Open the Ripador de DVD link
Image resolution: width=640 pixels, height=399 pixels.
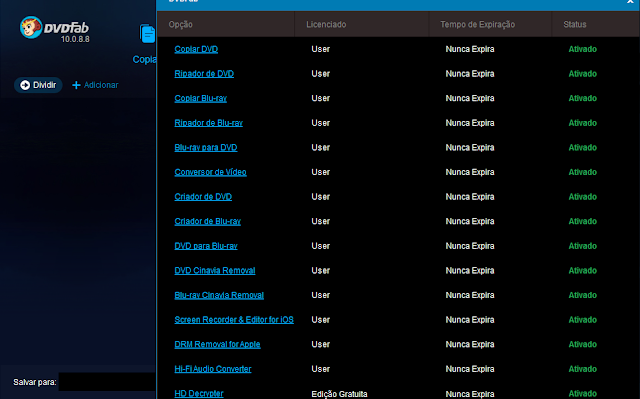204,74
